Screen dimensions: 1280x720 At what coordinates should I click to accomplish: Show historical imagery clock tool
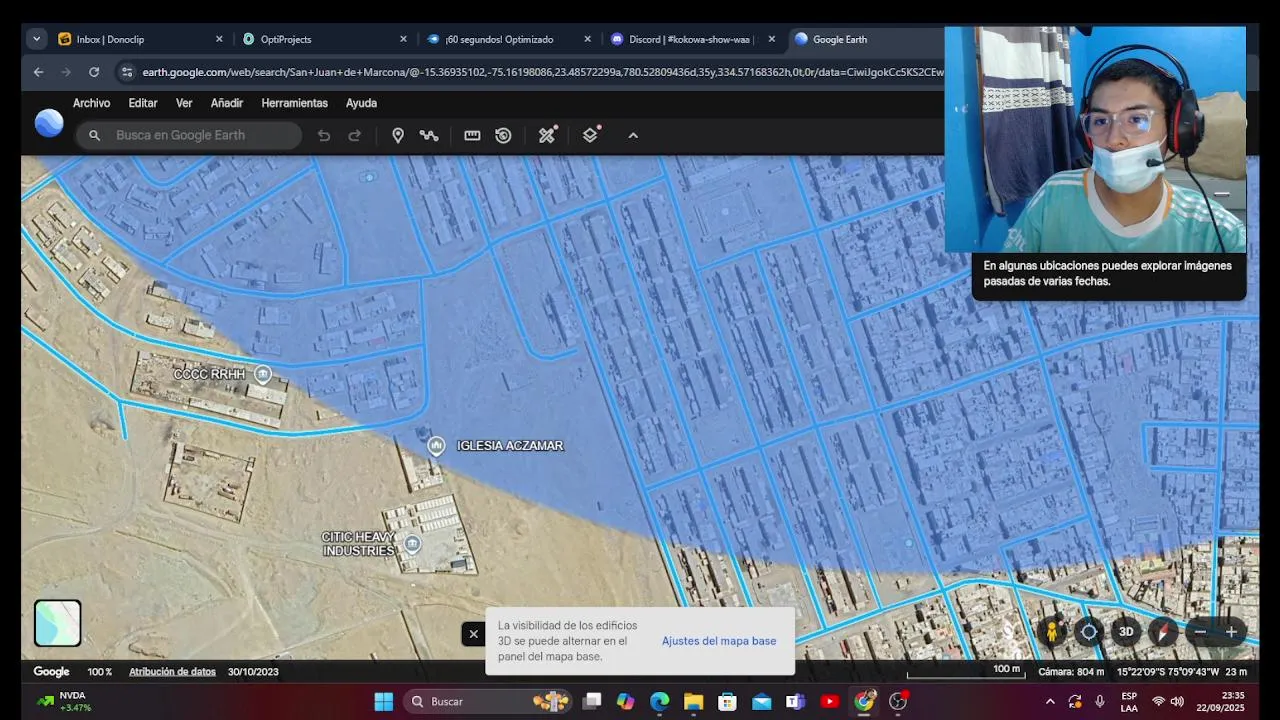pyautogui.click(x=503, y=135)
